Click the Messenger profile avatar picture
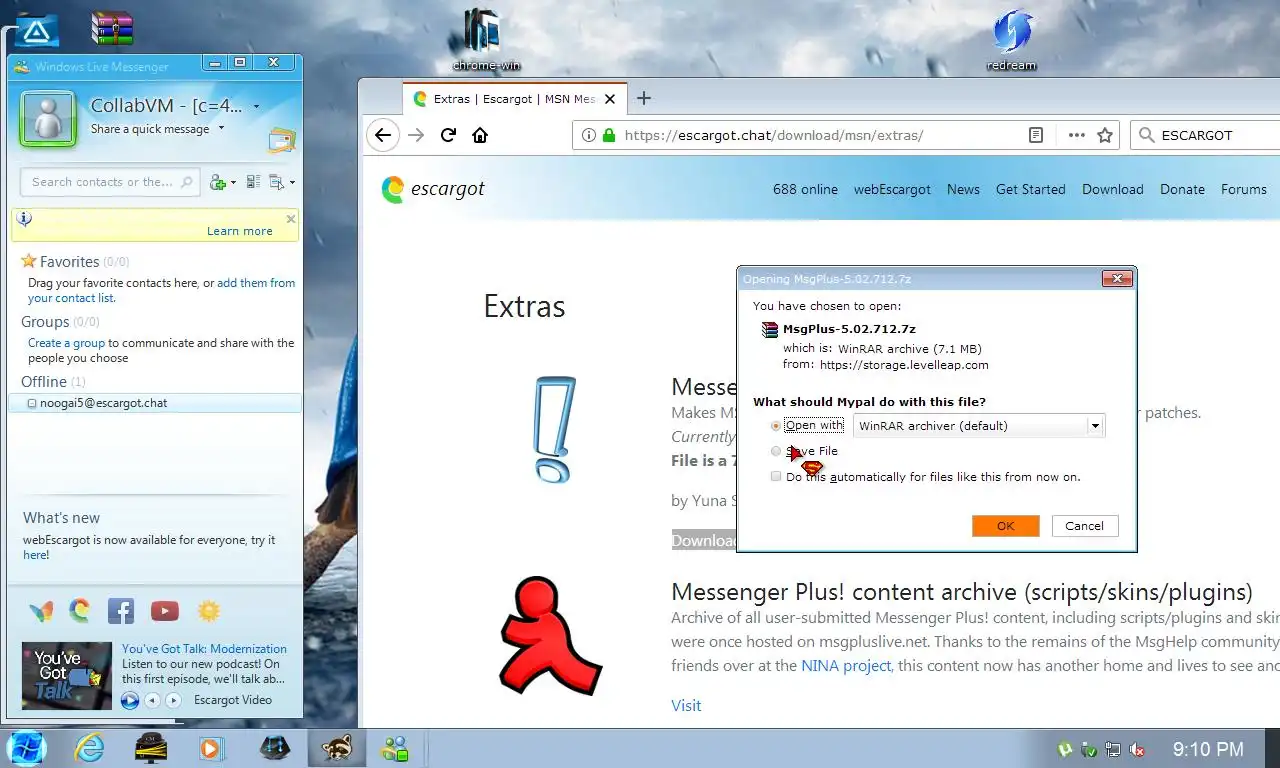Screen dimensions: 1280x768 click(47, 118)
